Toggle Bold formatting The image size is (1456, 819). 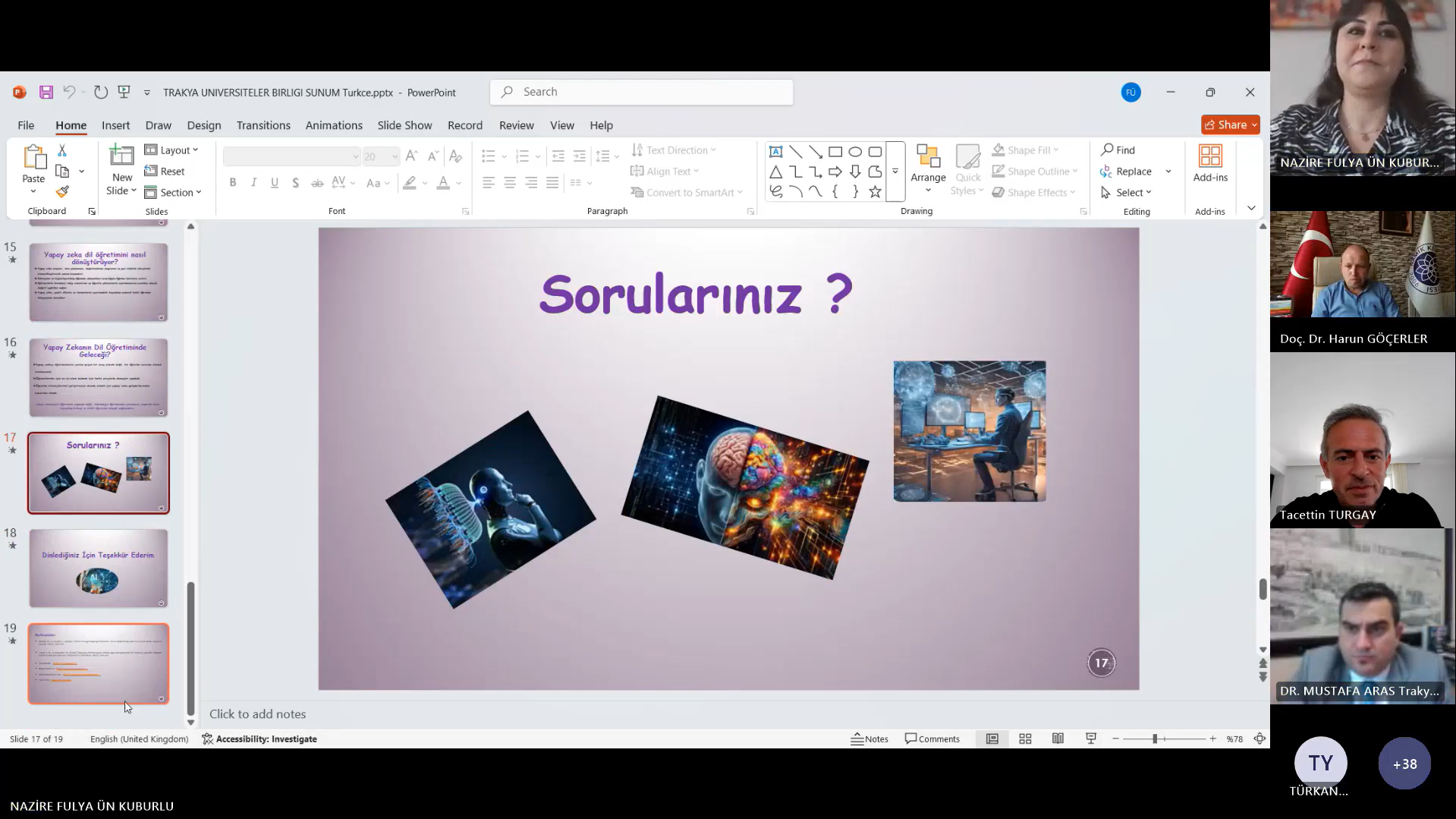pyautogui.click(x=233, y=182)
